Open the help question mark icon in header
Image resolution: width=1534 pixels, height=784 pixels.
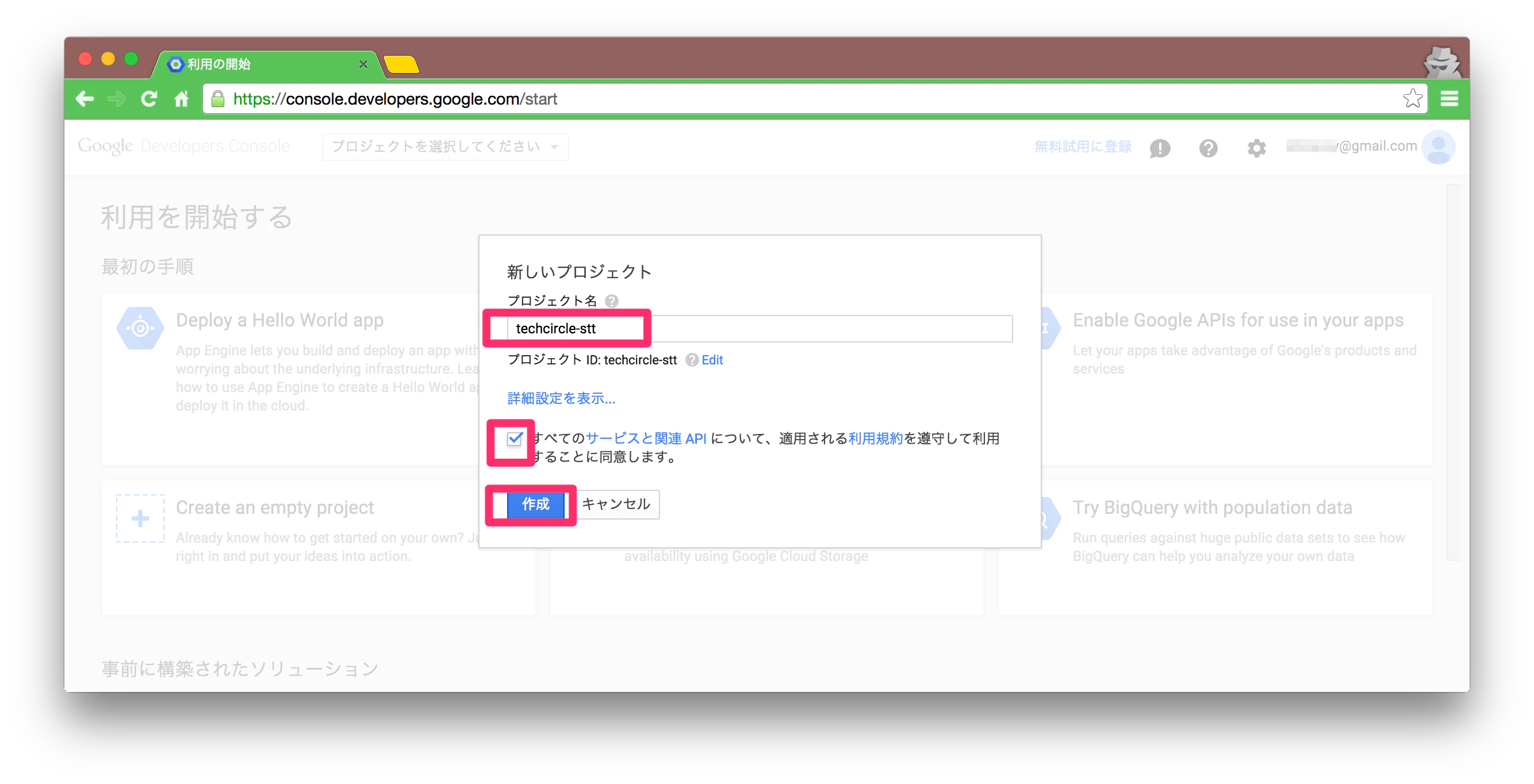coord(1208,148)
